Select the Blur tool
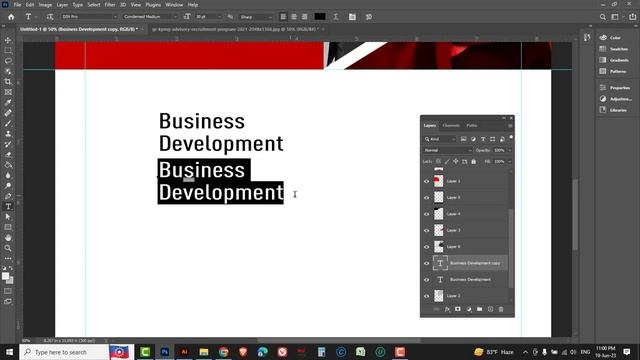Screen dimensions: 640x360 coord(8,176)
